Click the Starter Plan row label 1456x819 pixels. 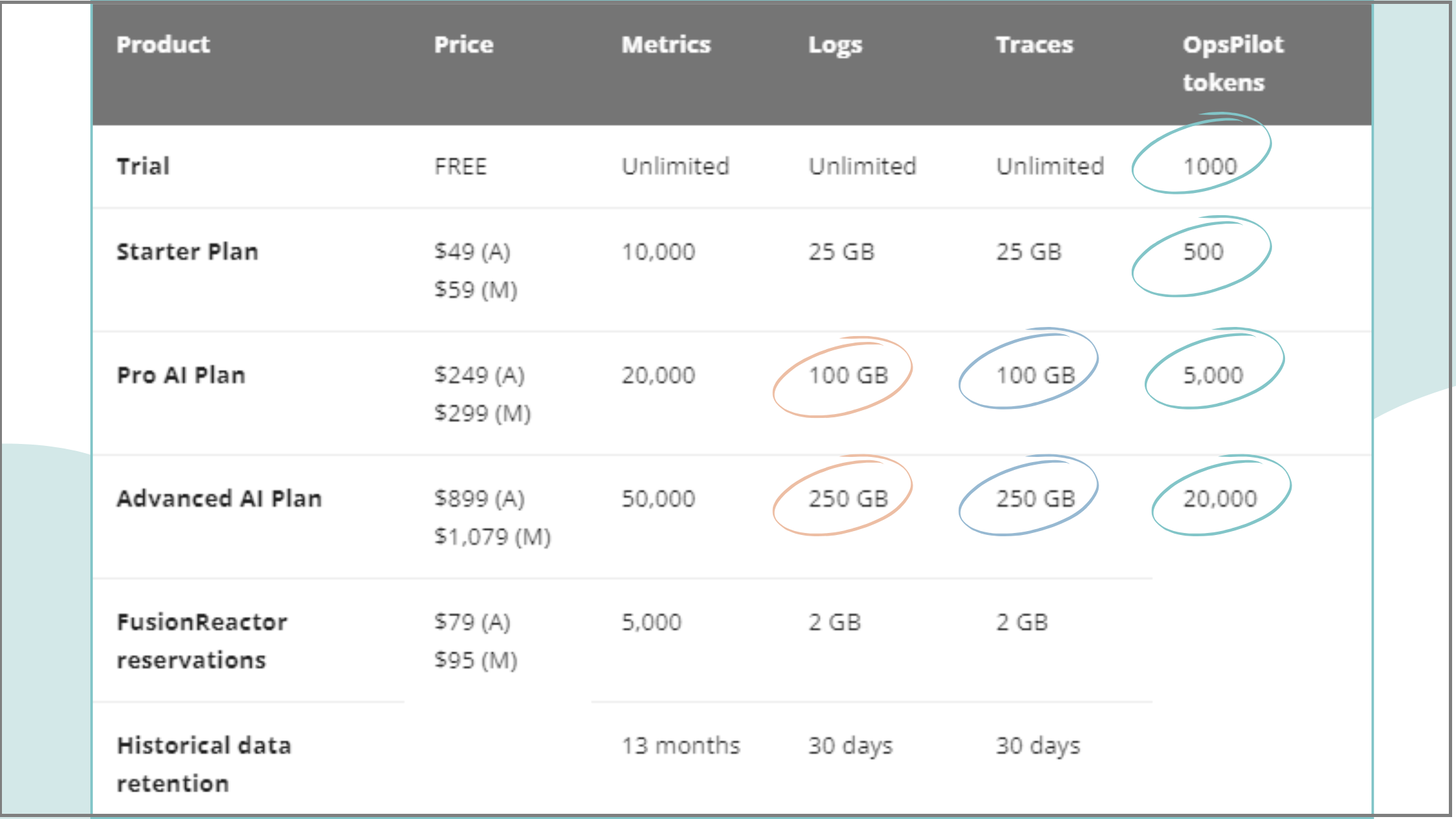point(187,252)
